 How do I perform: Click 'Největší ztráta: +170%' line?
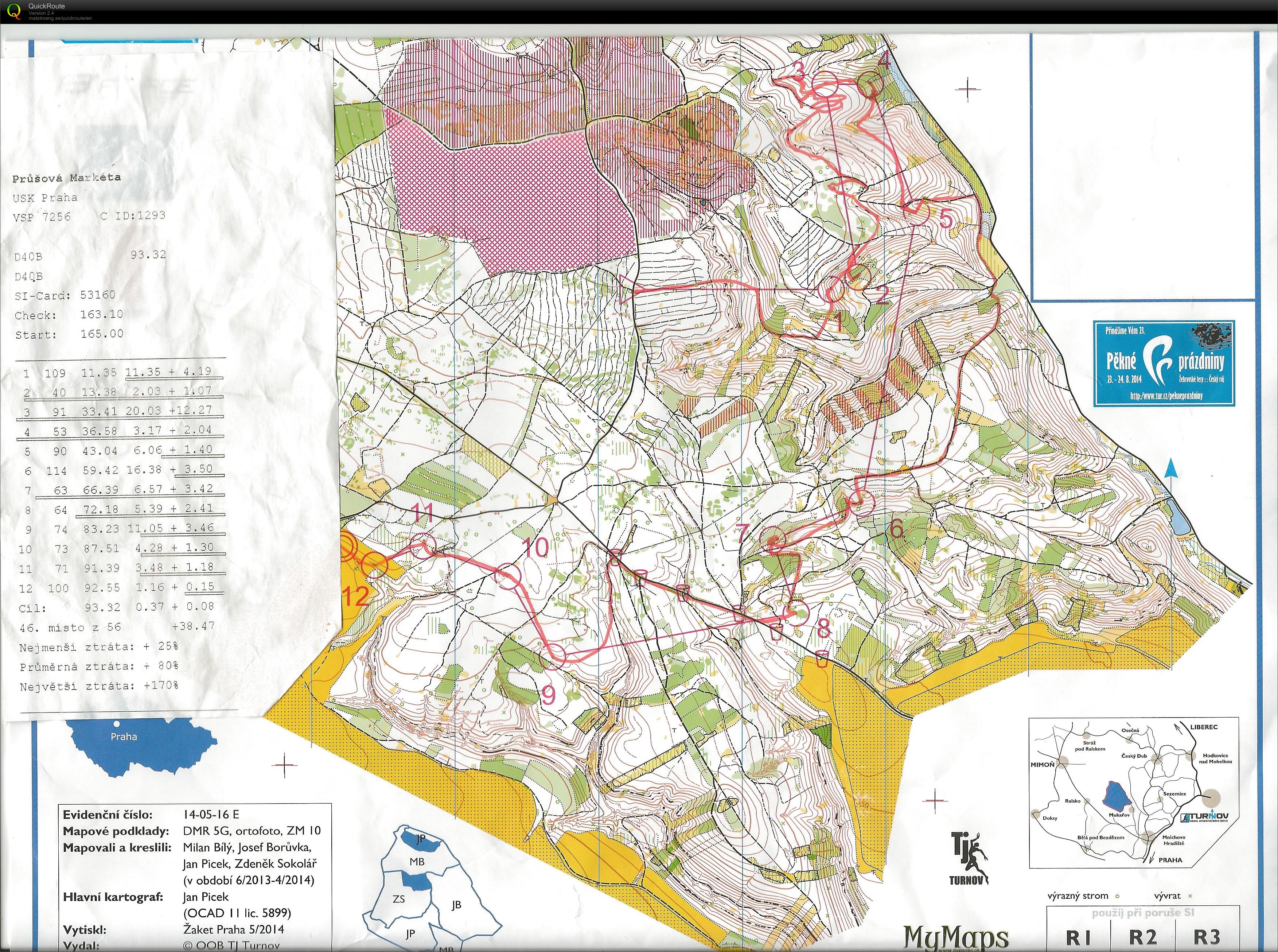pos(99,686)
